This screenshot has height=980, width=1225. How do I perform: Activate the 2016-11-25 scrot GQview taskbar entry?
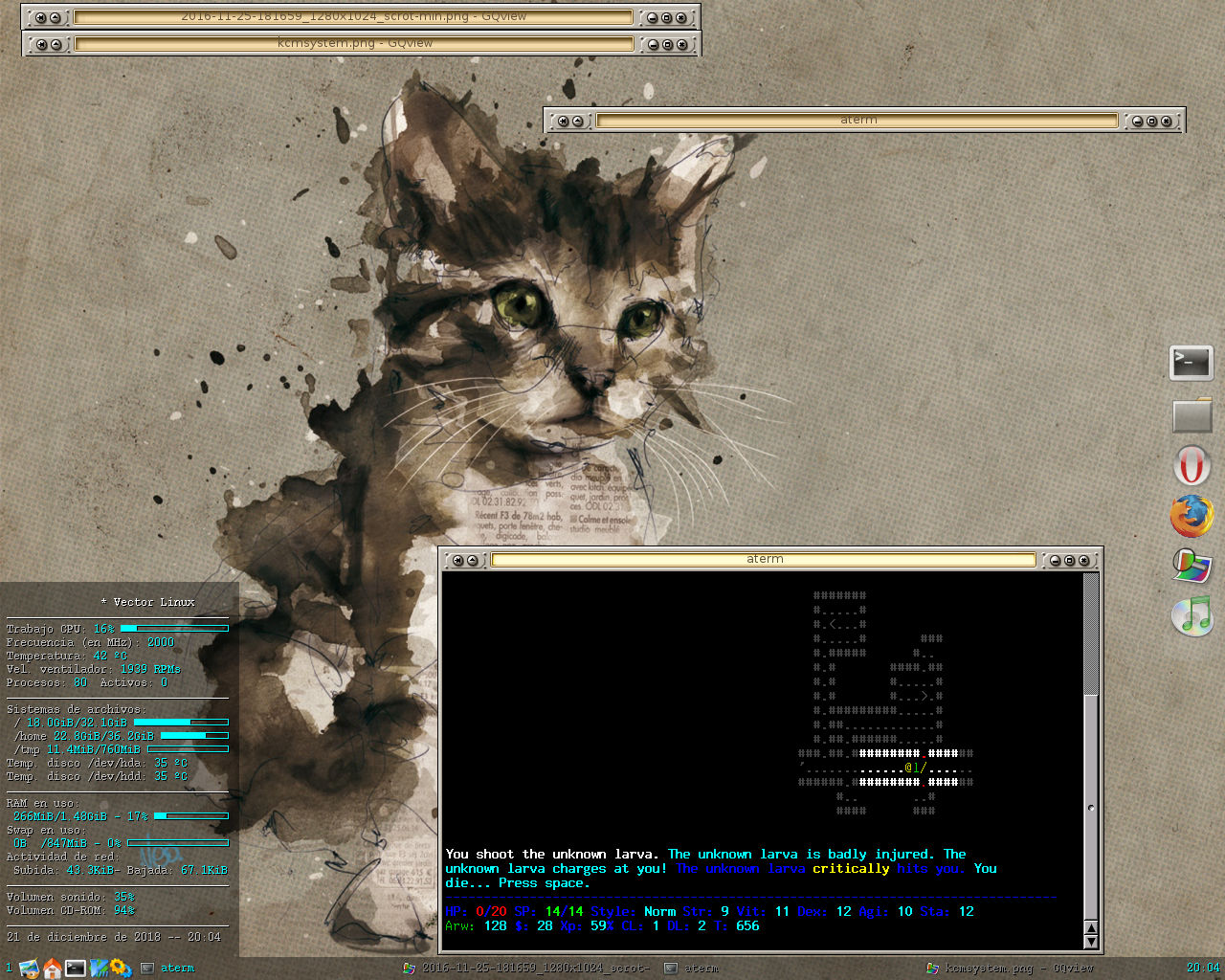click(x=528, y=969)
